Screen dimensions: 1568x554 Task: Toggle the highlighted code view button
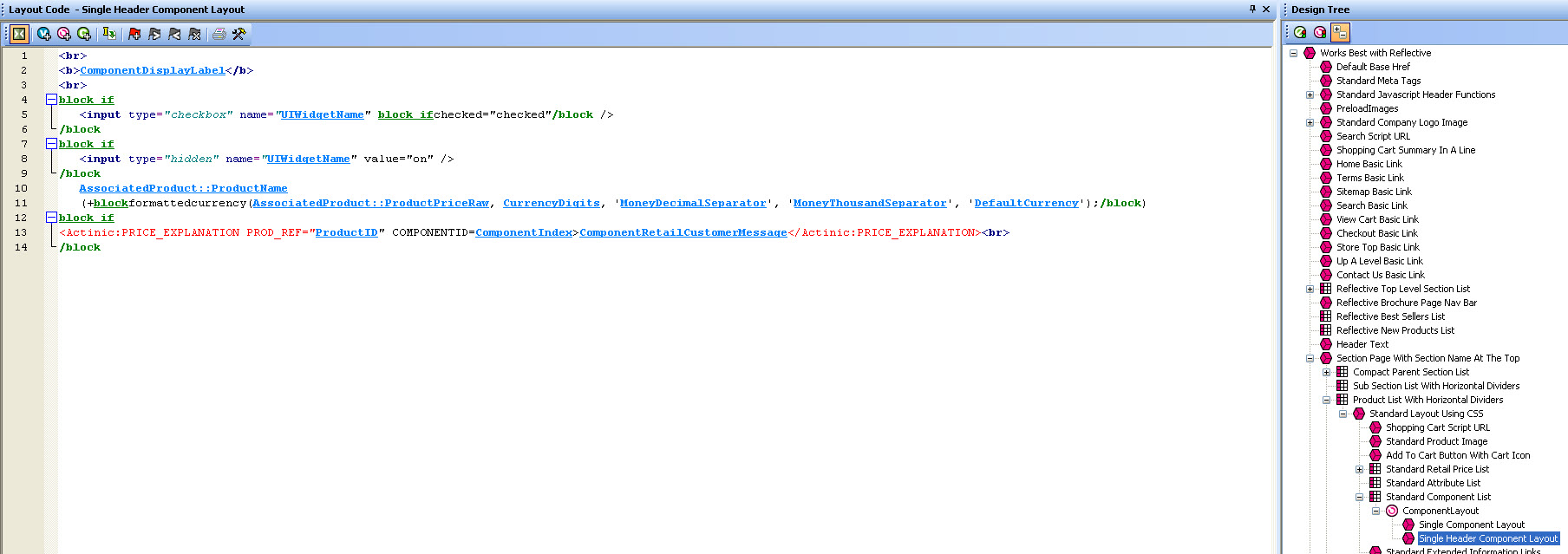pos(19,34)
